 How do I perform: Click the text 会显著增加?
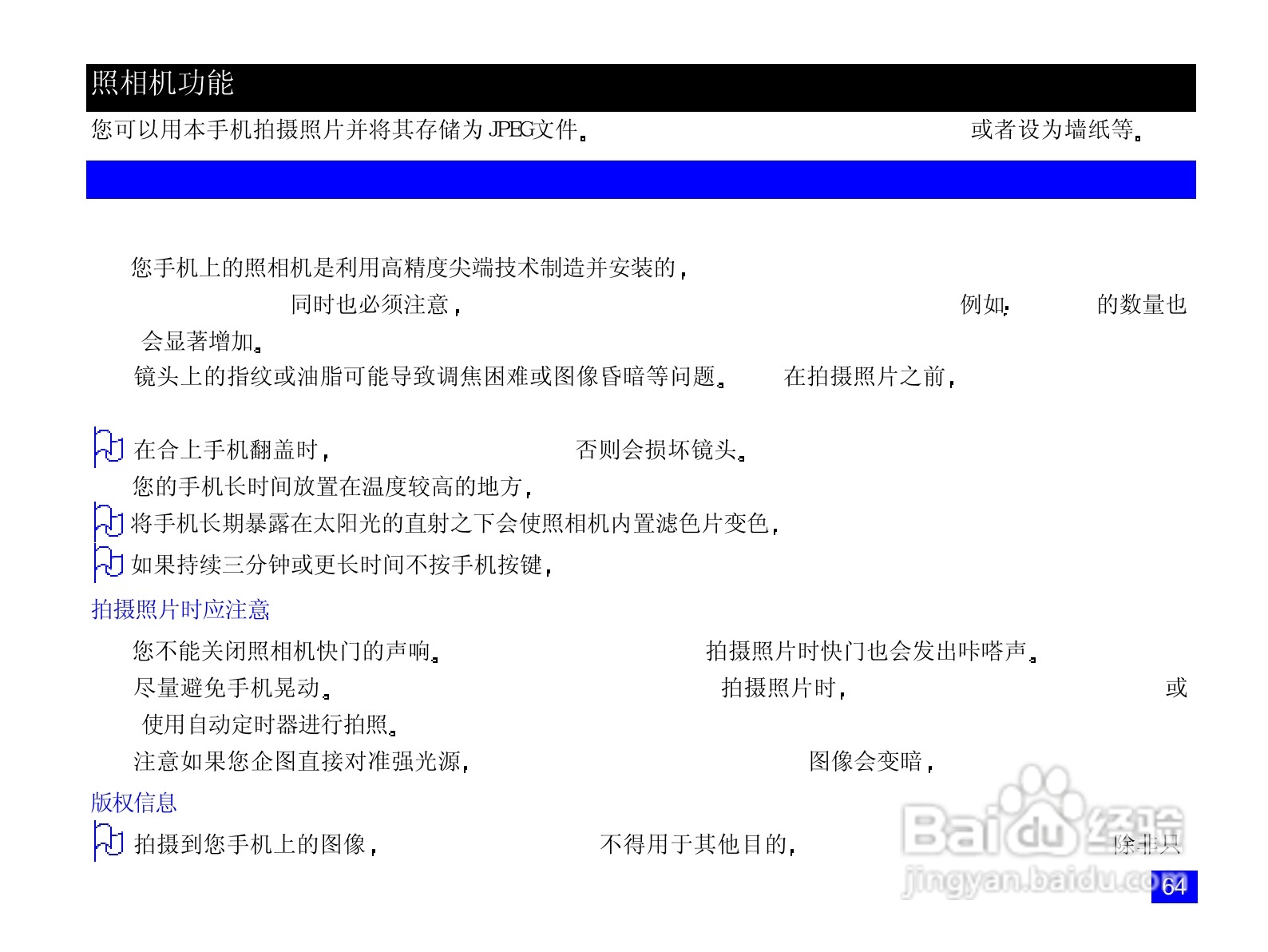pos(201,341)
